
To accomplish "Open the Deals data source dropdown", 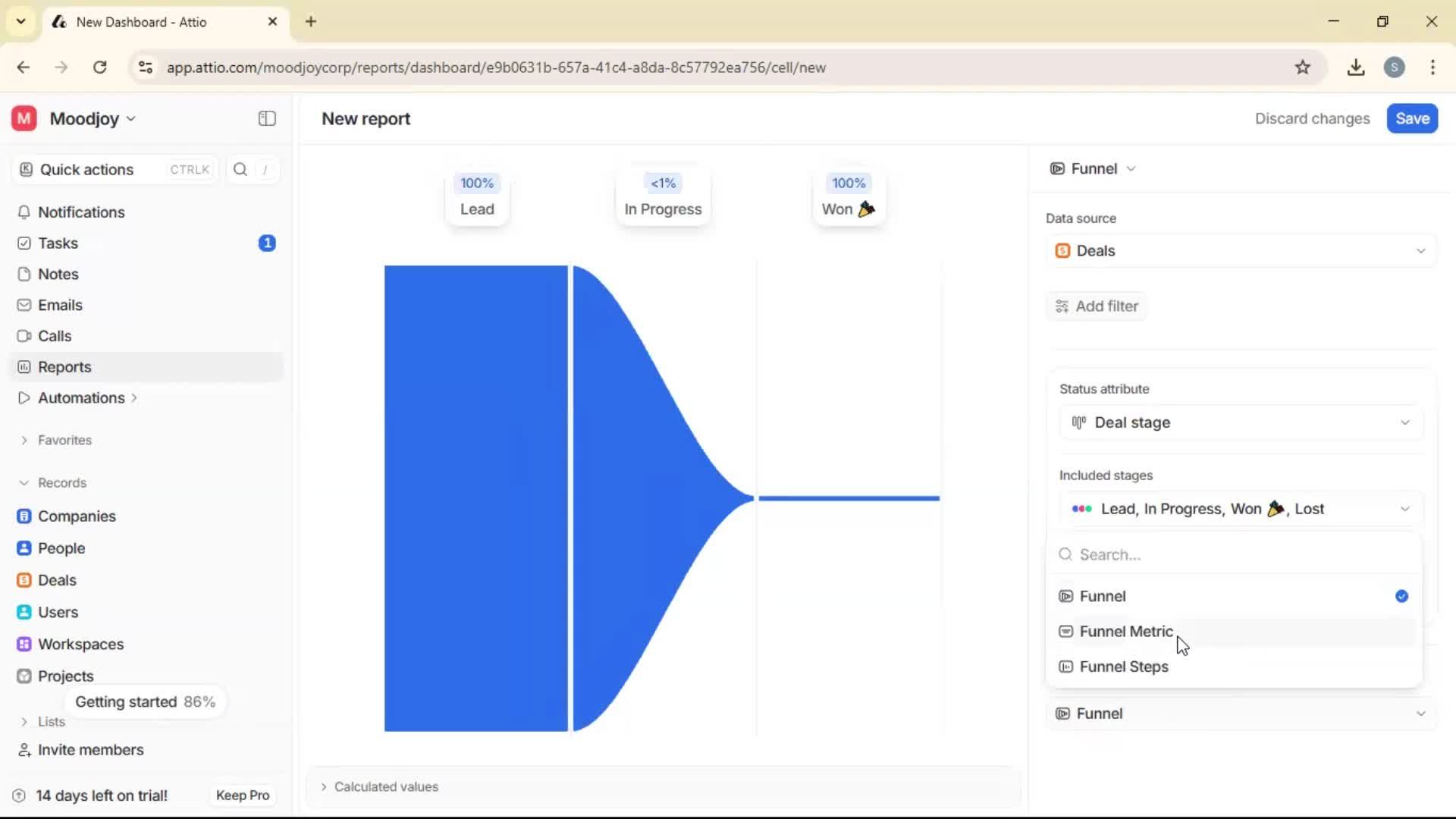I will [x=1239, y=250].
